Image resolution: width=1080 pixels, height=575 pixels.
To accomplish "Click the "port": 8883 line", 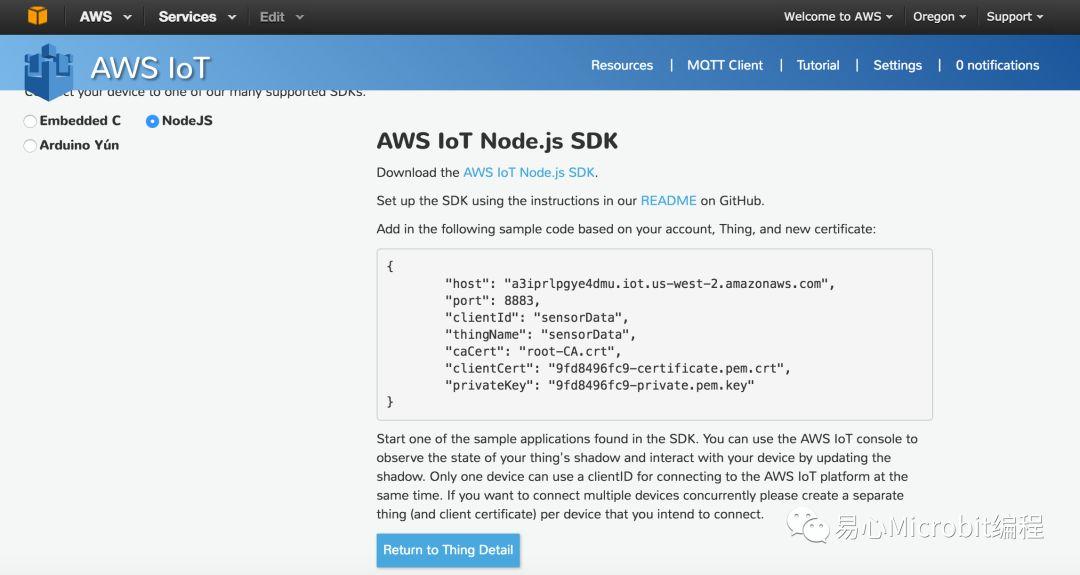I will click(492, 301).
